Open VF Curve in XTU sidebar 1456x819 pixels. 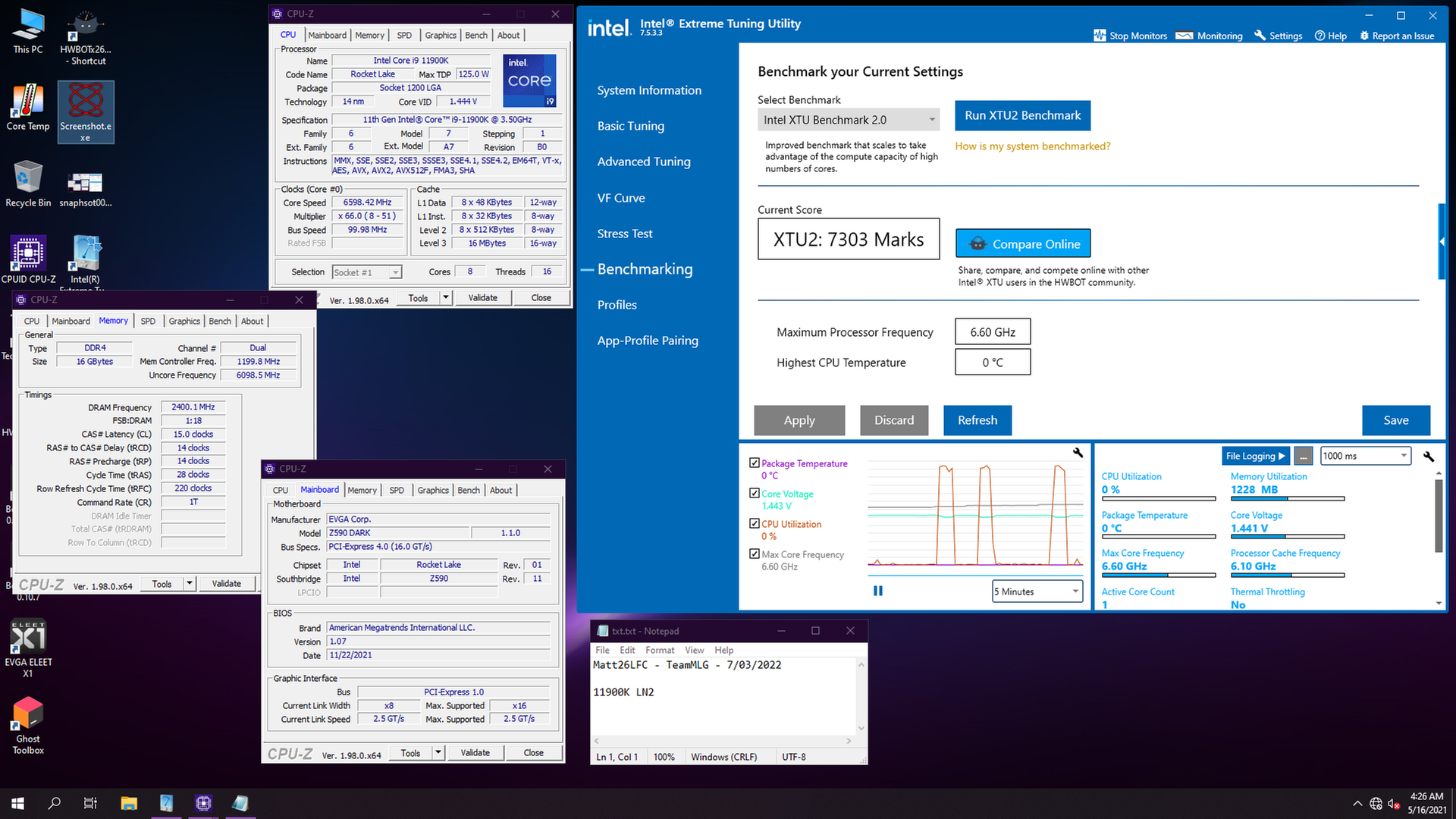point(621,198)
